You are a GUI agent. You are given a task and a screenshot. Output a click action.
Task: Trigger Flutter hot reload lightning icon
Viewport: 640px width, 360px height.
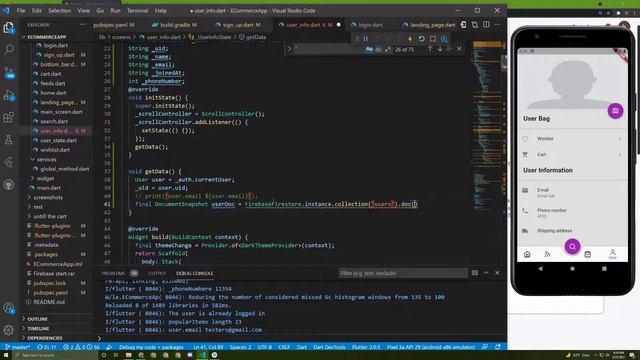(410, 39)
